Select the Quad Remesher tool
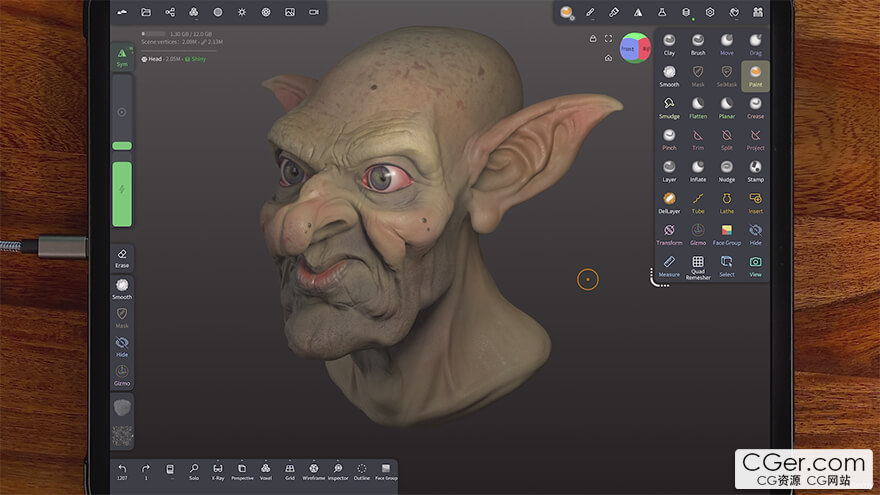Screen dimensions: 880x495 698,262
